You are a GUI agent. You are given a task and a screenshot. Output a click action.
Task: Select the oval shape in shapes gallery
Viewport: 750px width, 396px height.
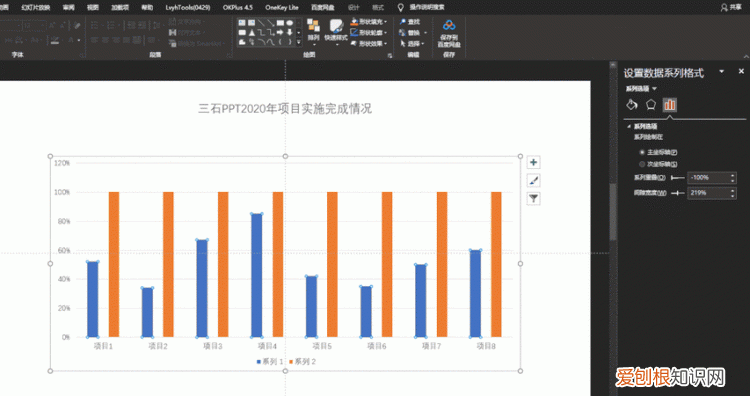pyautogui.click(x=290, y=22)
